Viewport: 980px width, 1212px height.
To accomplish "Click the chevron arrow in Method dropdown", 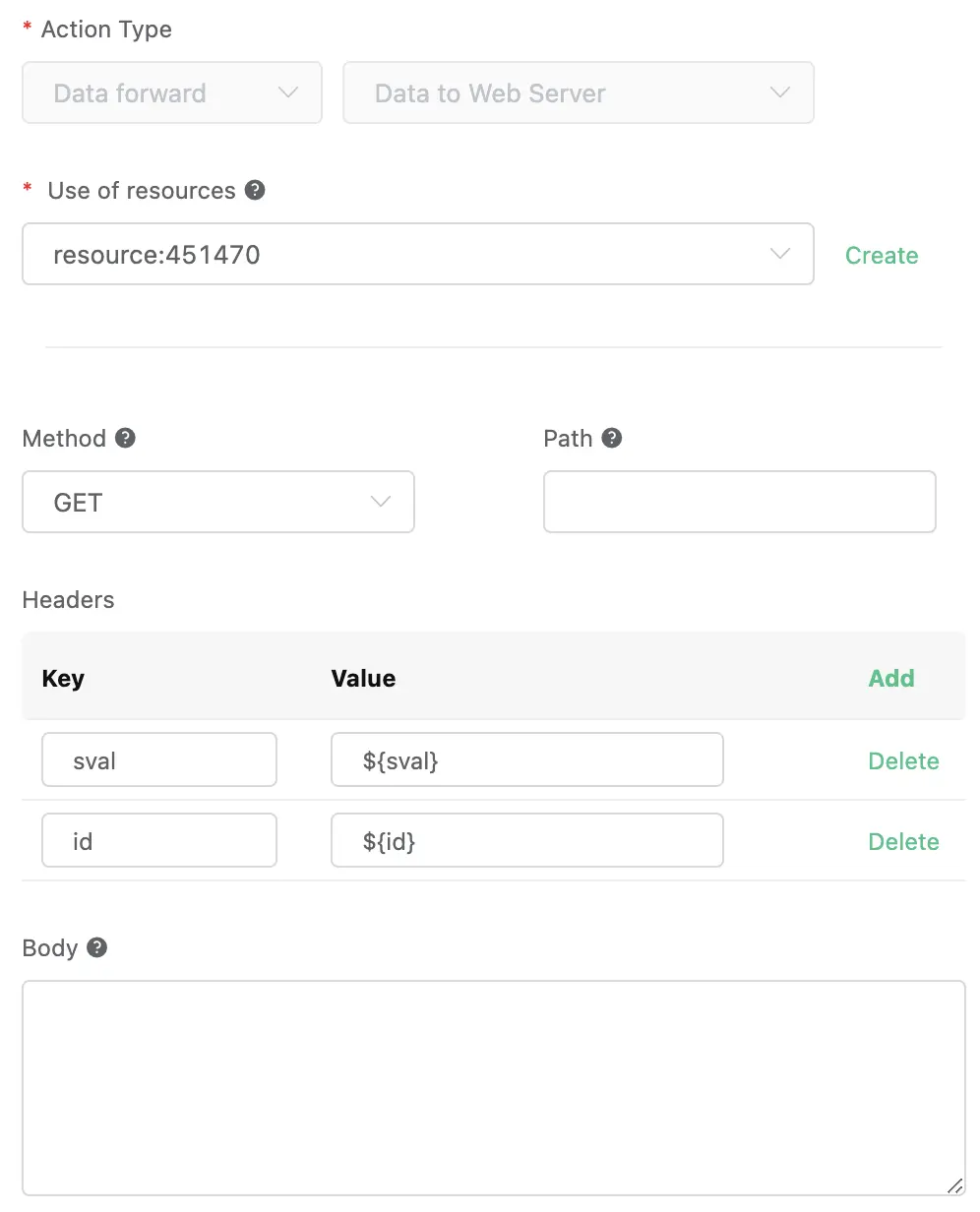I will [x=381, y=503].
